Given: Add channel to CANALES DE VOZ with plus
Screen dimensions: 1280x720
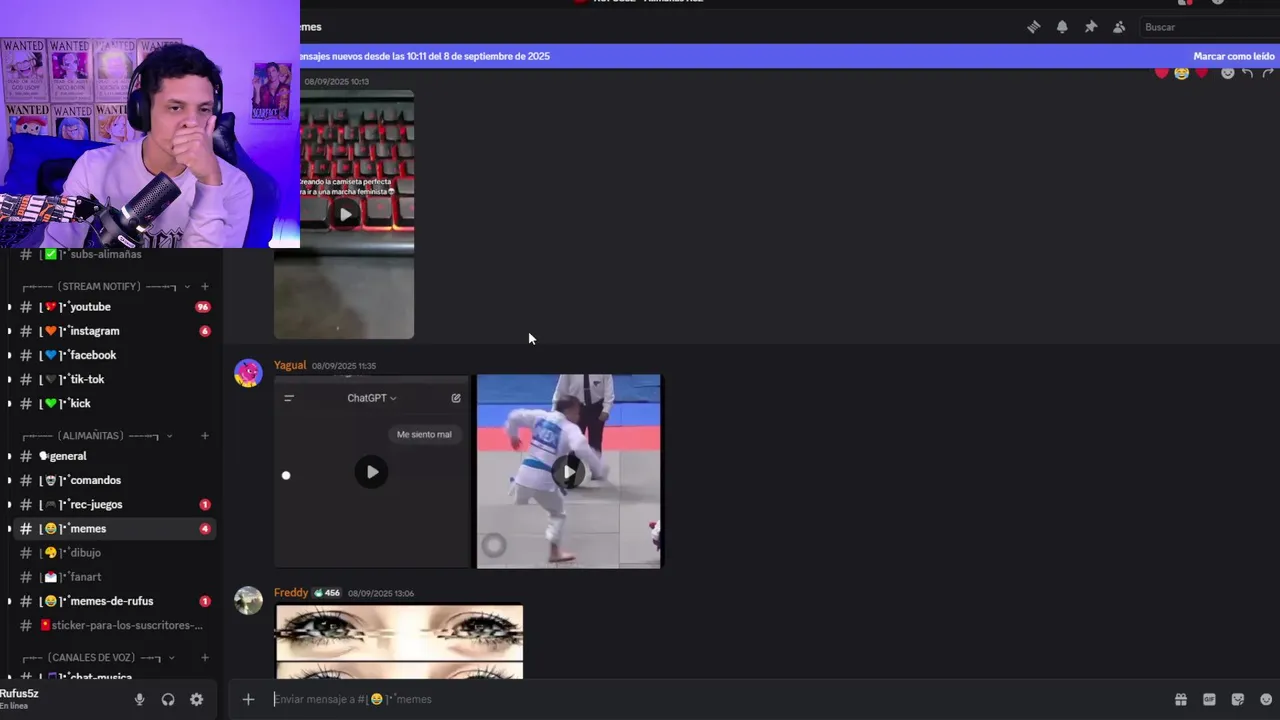Looking at the screenshot, I should click(205, 658).
